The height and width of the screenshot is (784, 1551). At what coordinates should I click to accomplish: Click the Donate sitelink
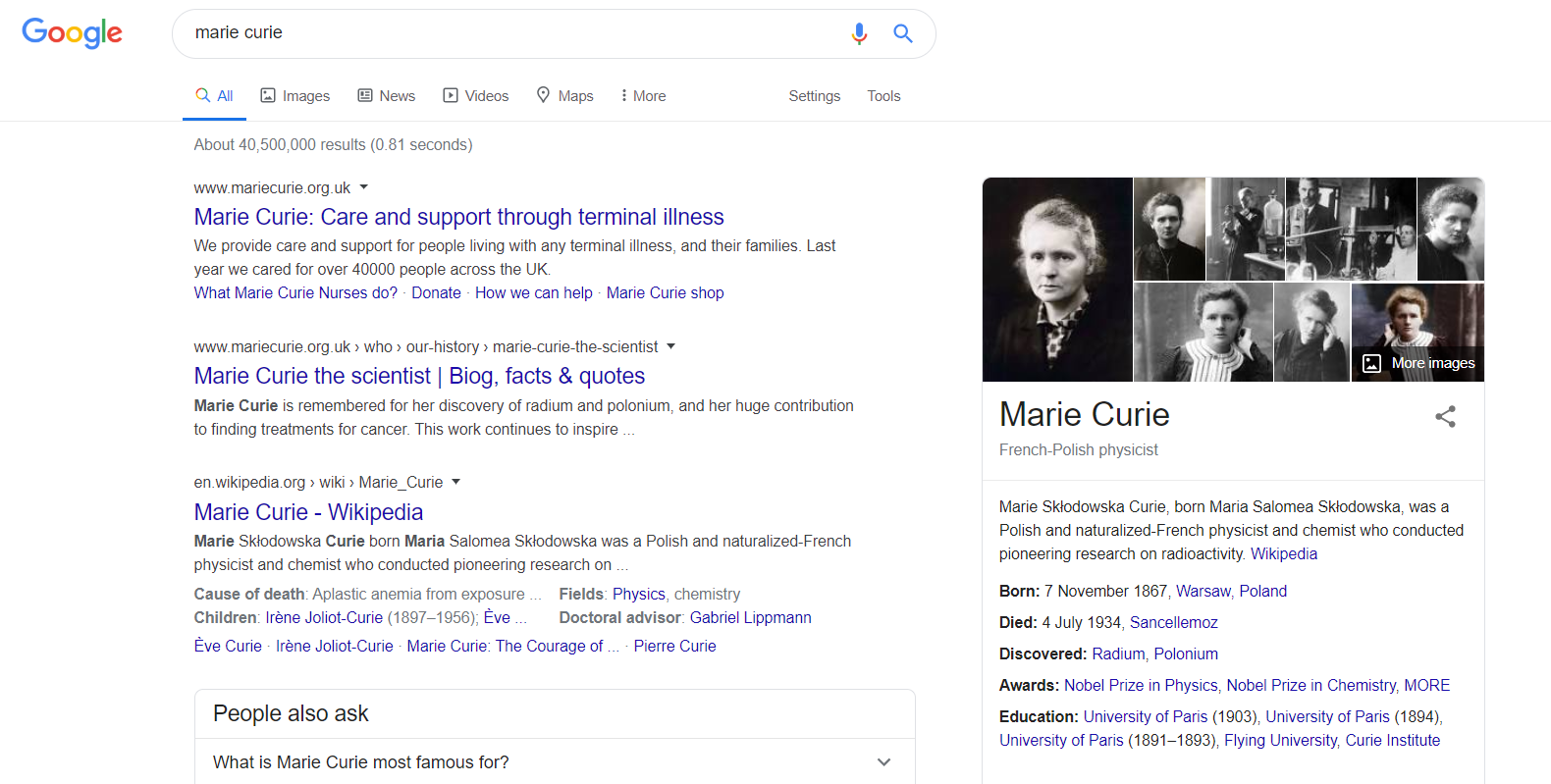(x=436, y=292)
